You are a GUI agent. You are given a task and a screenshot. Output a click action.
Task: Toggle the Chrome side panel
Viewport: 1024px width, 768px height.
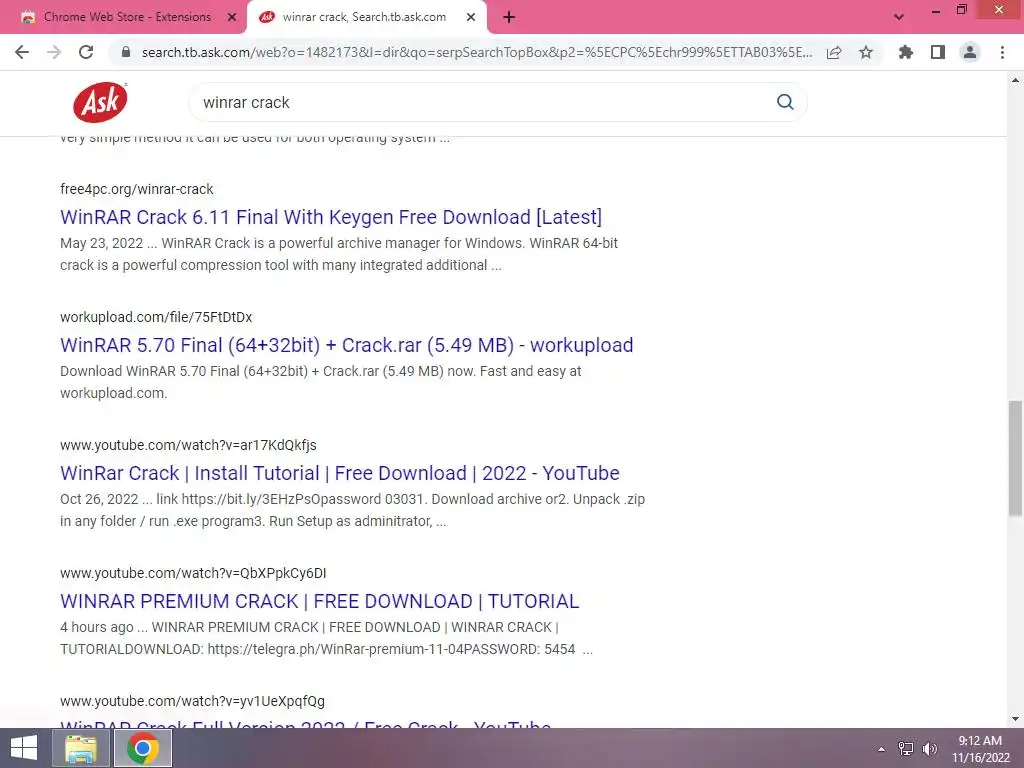[938, 52]
